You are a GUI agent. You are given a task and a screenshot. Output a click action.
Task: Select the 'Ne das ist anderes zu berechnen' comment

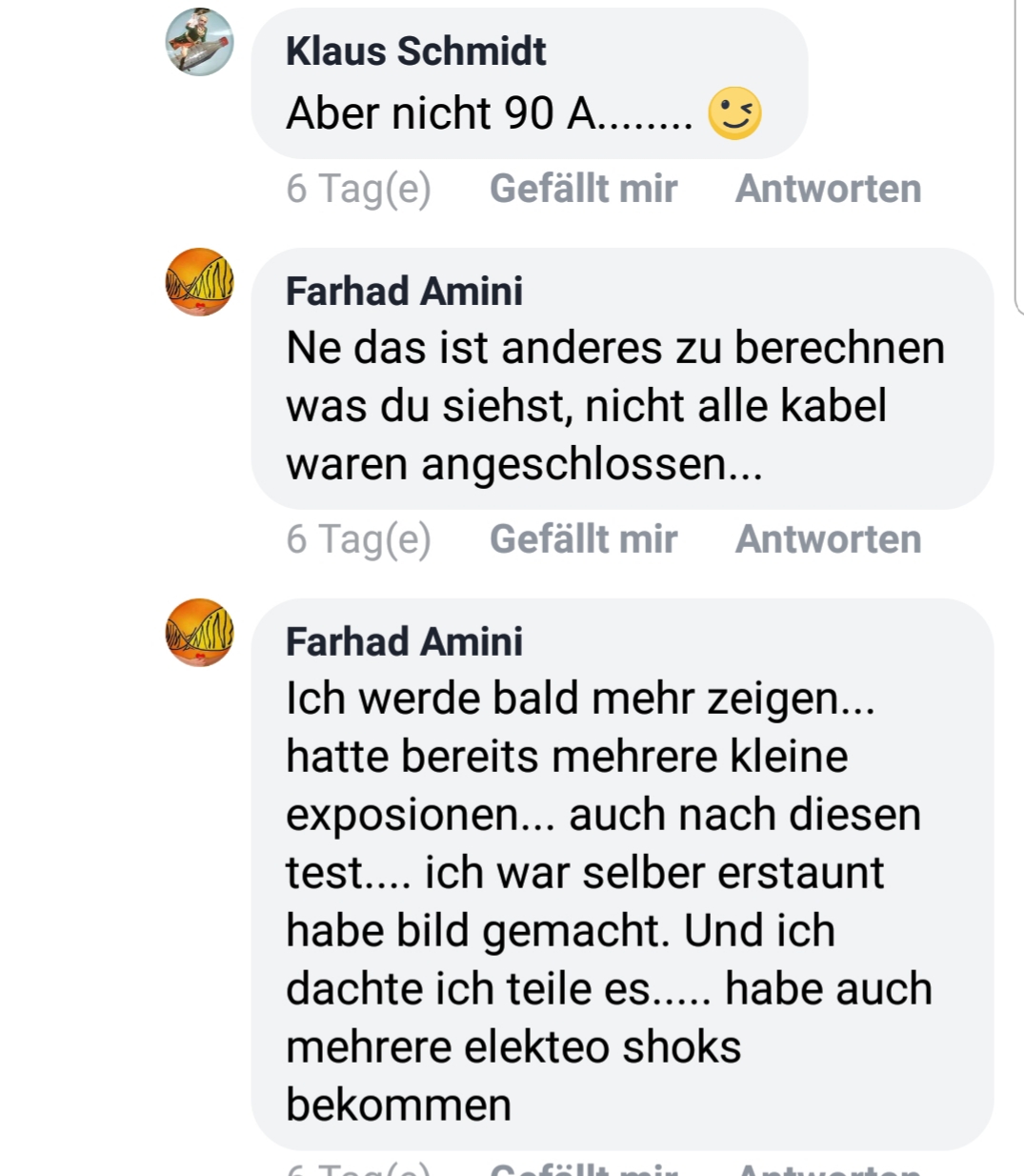(x=622, y=378)
